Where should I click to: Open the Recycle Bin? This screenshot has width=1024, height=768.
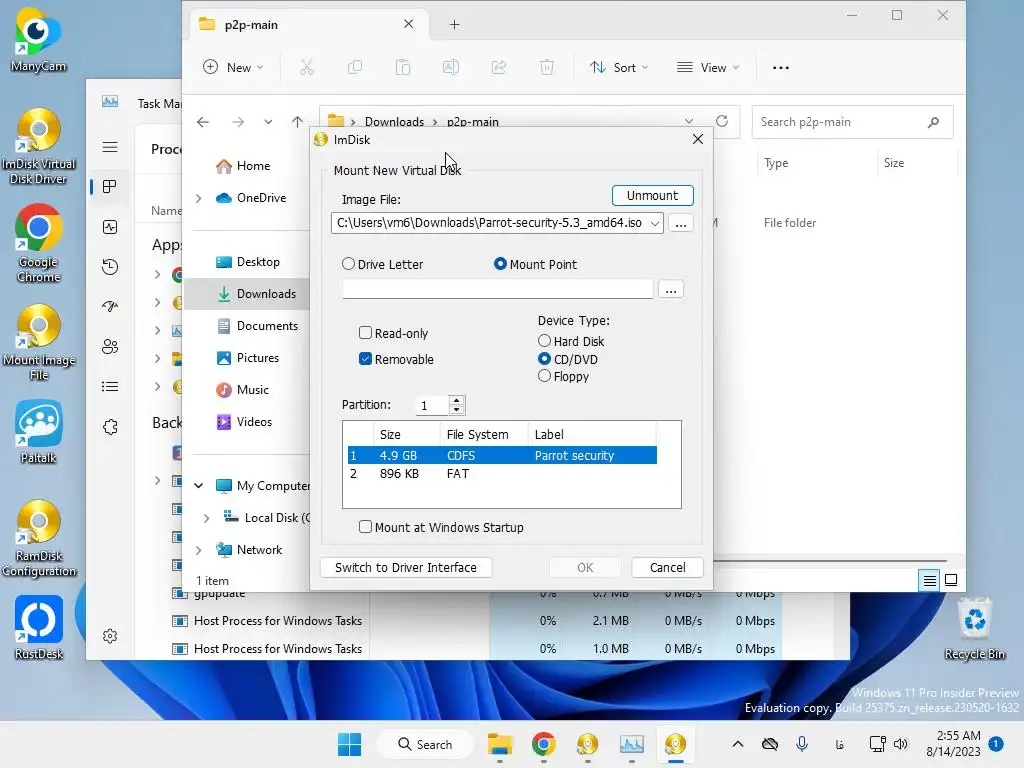[x=974, y=629]
